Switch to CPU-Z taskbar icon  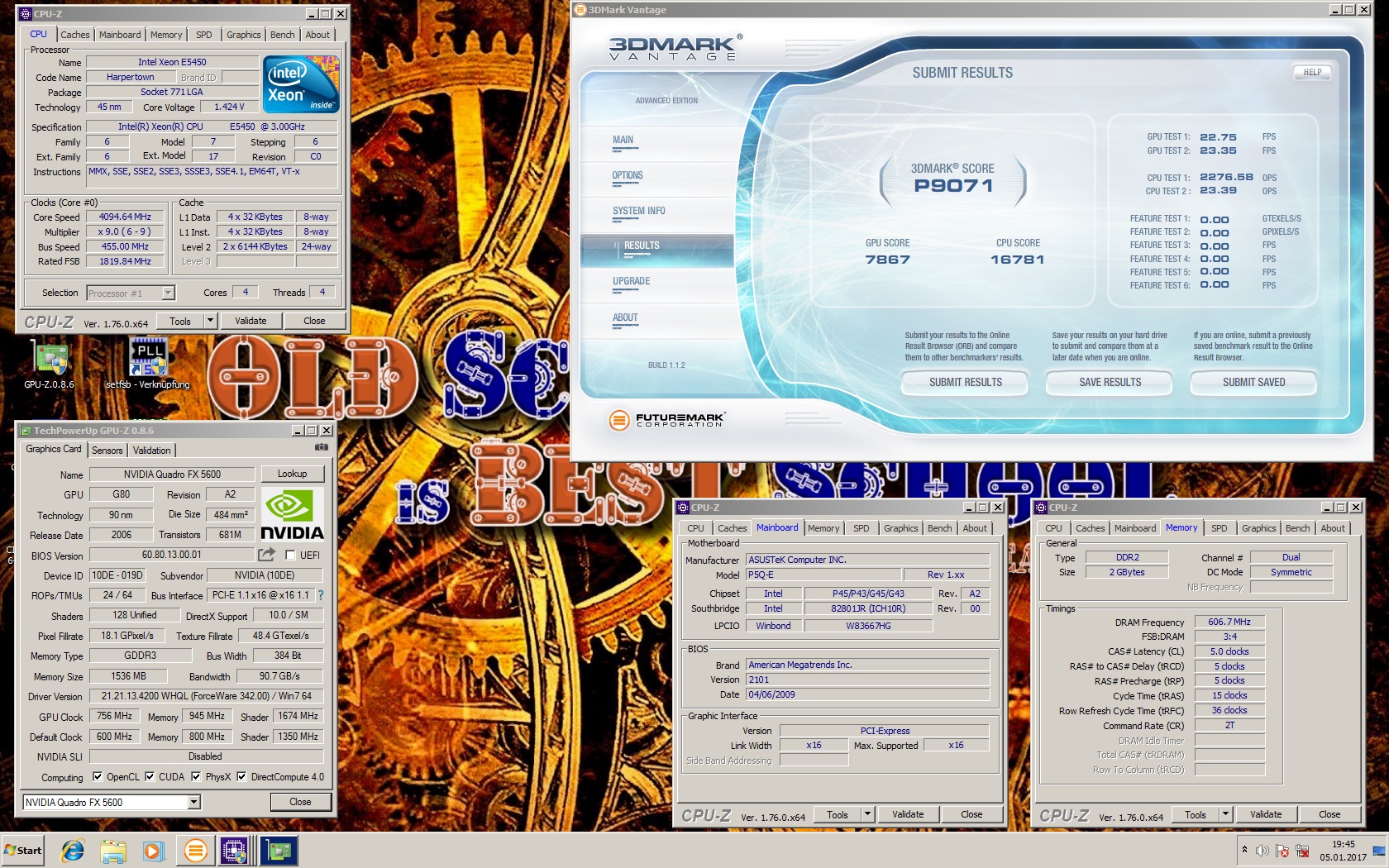[234, 851]
